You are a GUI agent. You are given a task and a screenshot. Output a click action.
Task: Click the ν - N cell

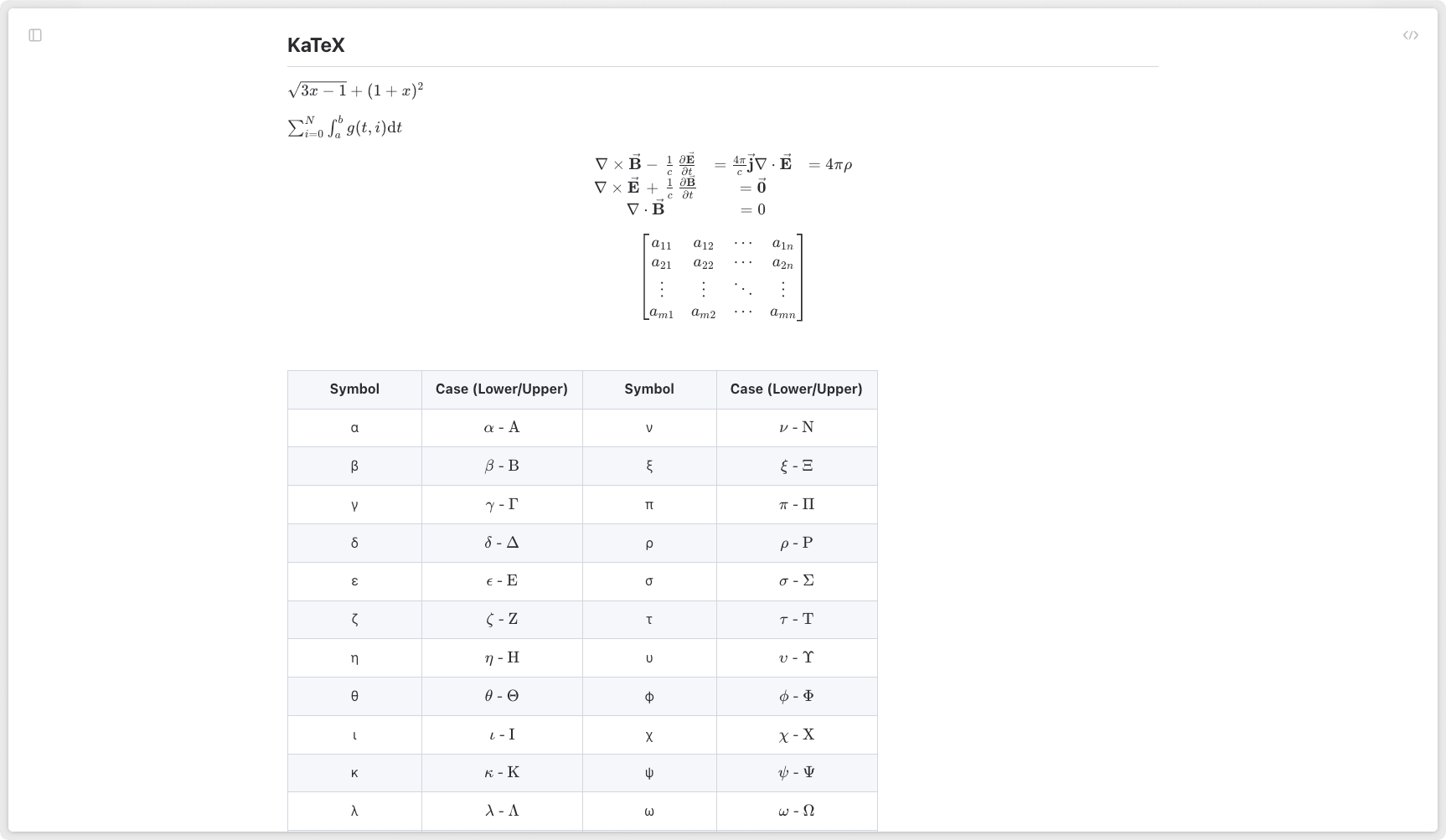point(797,428)
